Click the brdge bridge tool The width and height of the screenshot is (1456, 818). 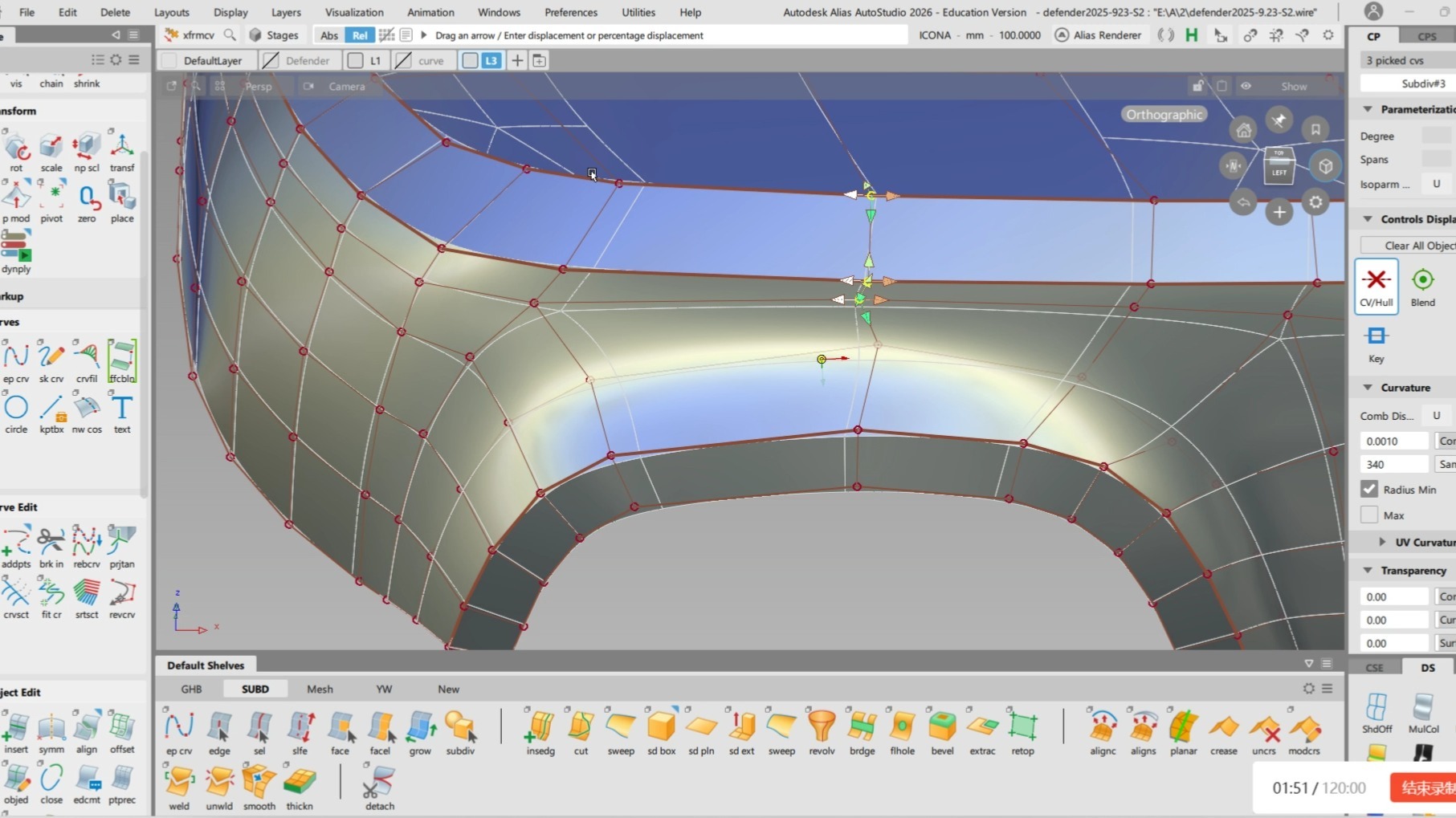click(862, 727)
